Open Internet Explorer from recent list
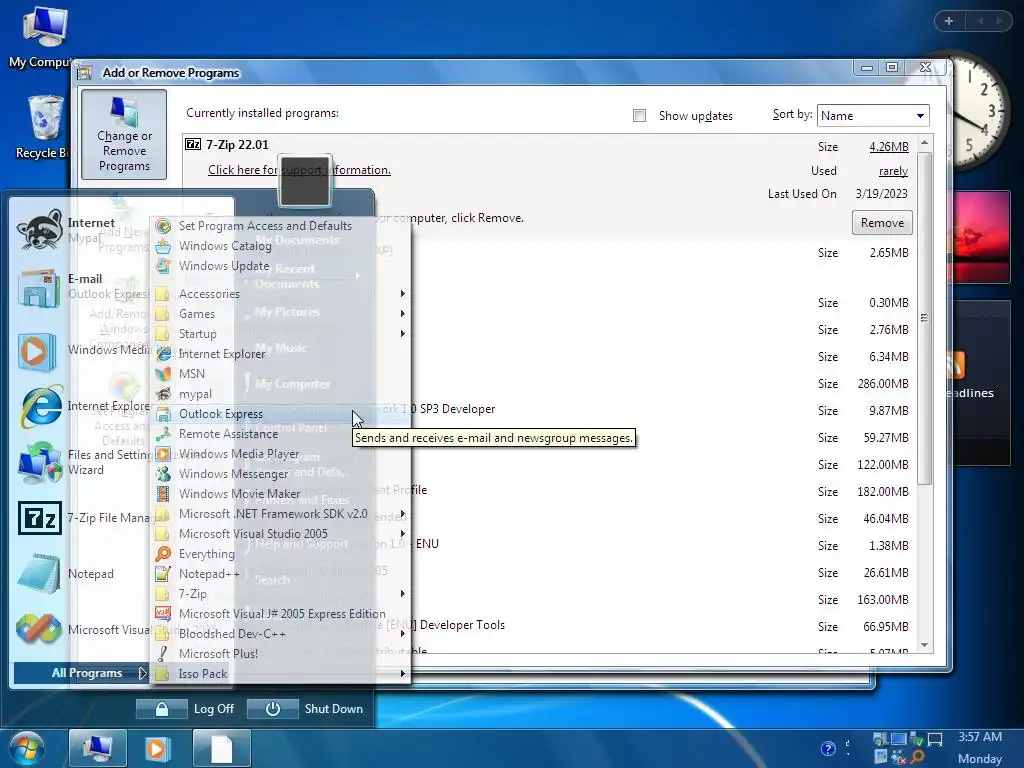Screen dimensions: 1024x768 [40, 406]
